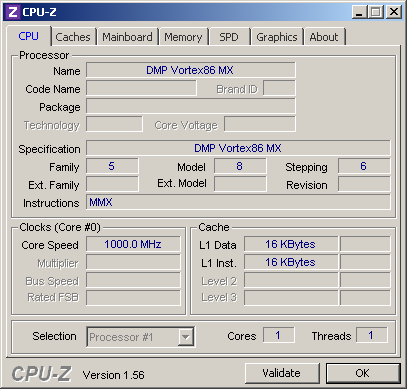
Task: Click the empty Technology field
Action: 114,124
